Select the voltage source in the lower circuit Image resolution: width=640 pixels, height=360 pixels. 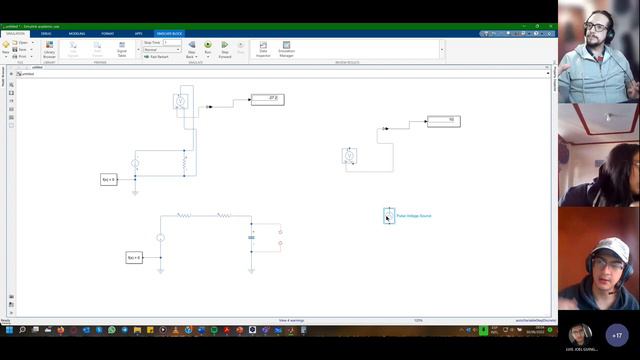point(160,238)
